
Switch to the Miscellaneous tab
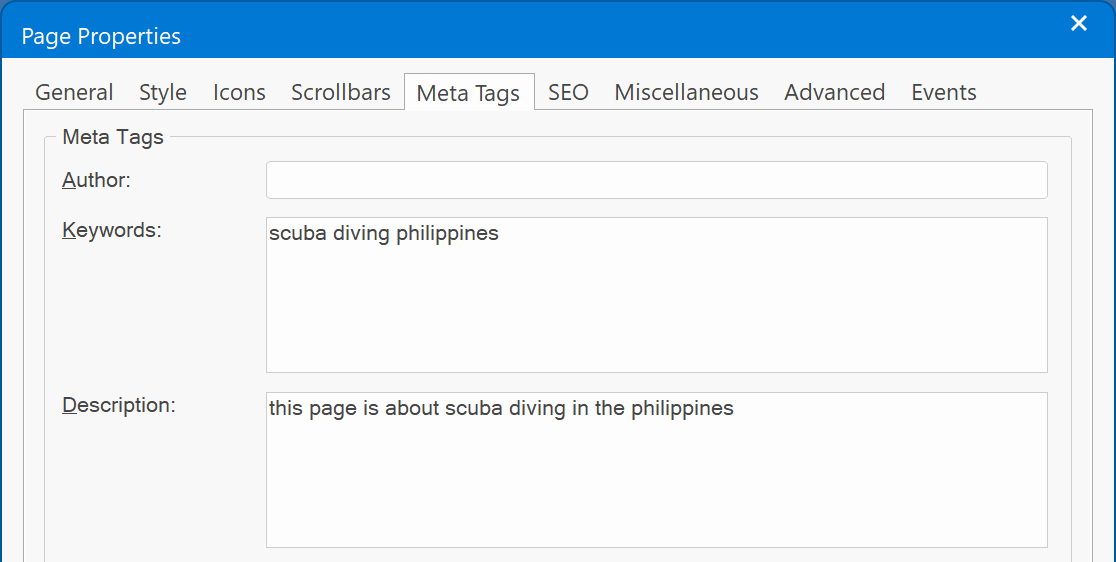pyautogui.click(x=686, y=93)
